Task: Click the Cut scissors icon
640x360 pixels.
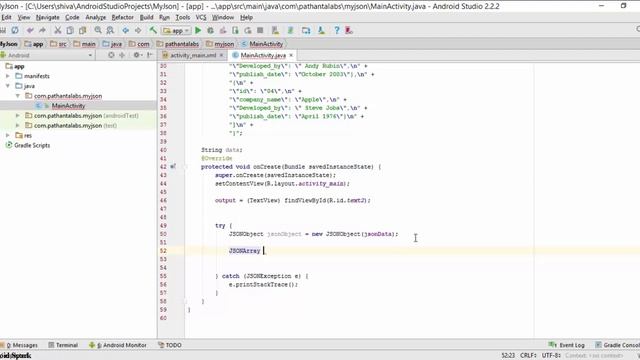Action: click(x=58, y=30)
